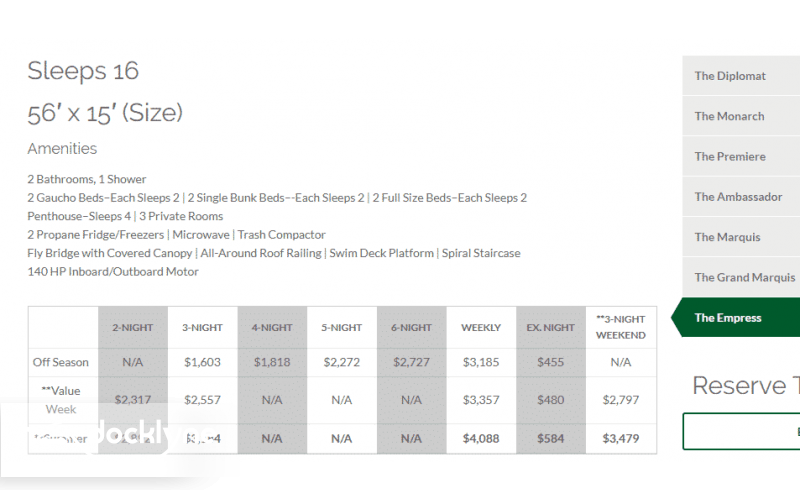
Task: Select the Off Season row label
Action: pyautogui.click(x=61, y=362)
